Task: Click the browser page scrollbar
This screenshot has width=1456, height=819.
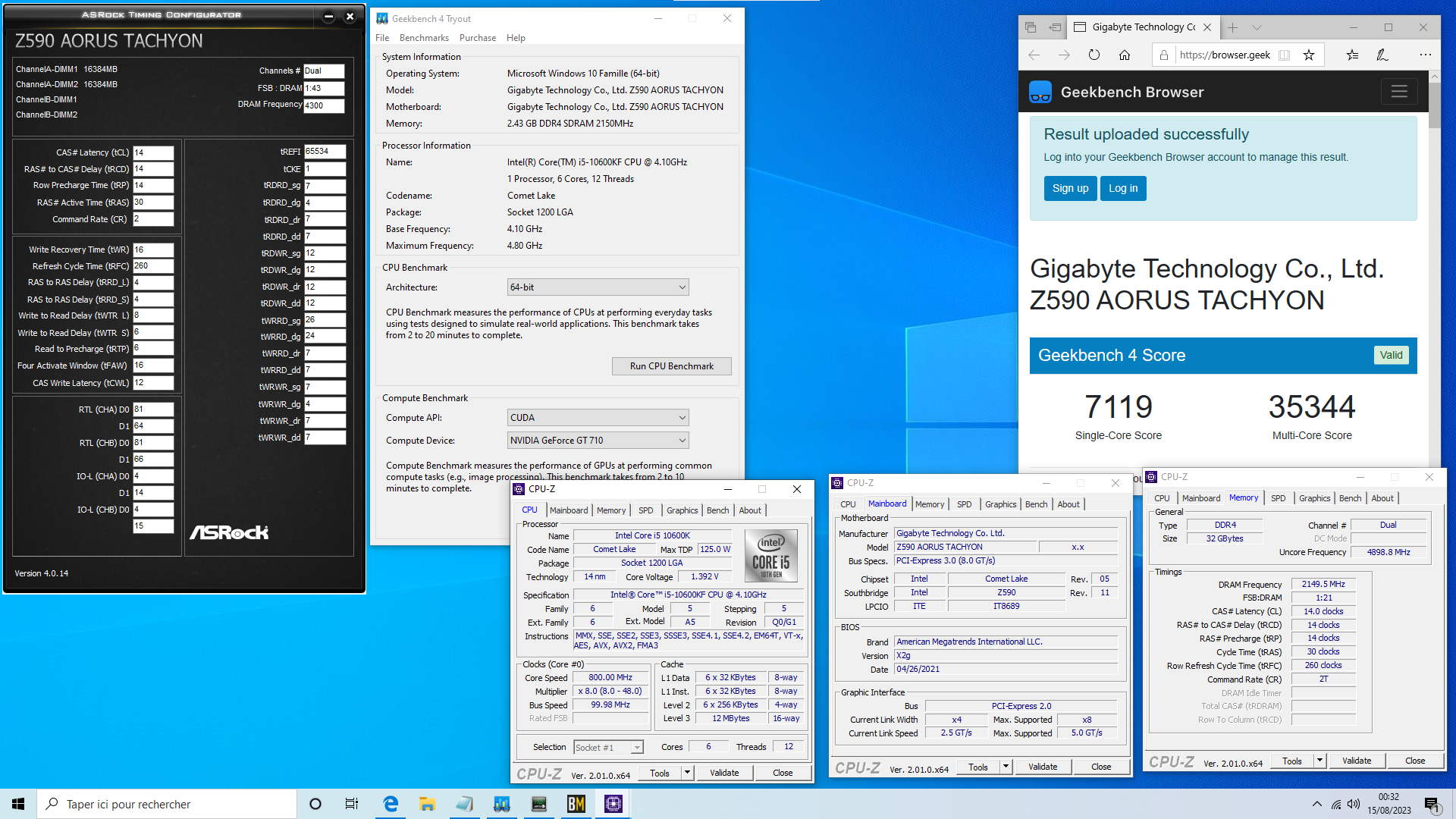Action: (x=1434, y=106)
